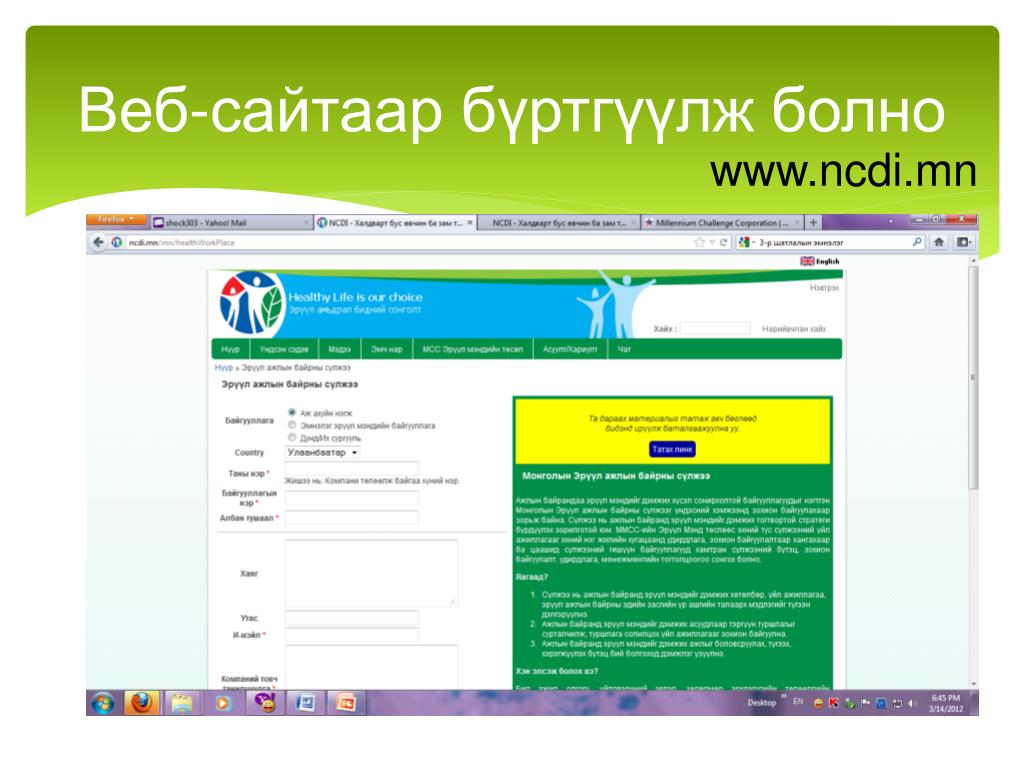Screen dimensions: 1024x768
Task: Switch to the second NCDI tab
Action: pyautogui.click(x=558, y=223)
